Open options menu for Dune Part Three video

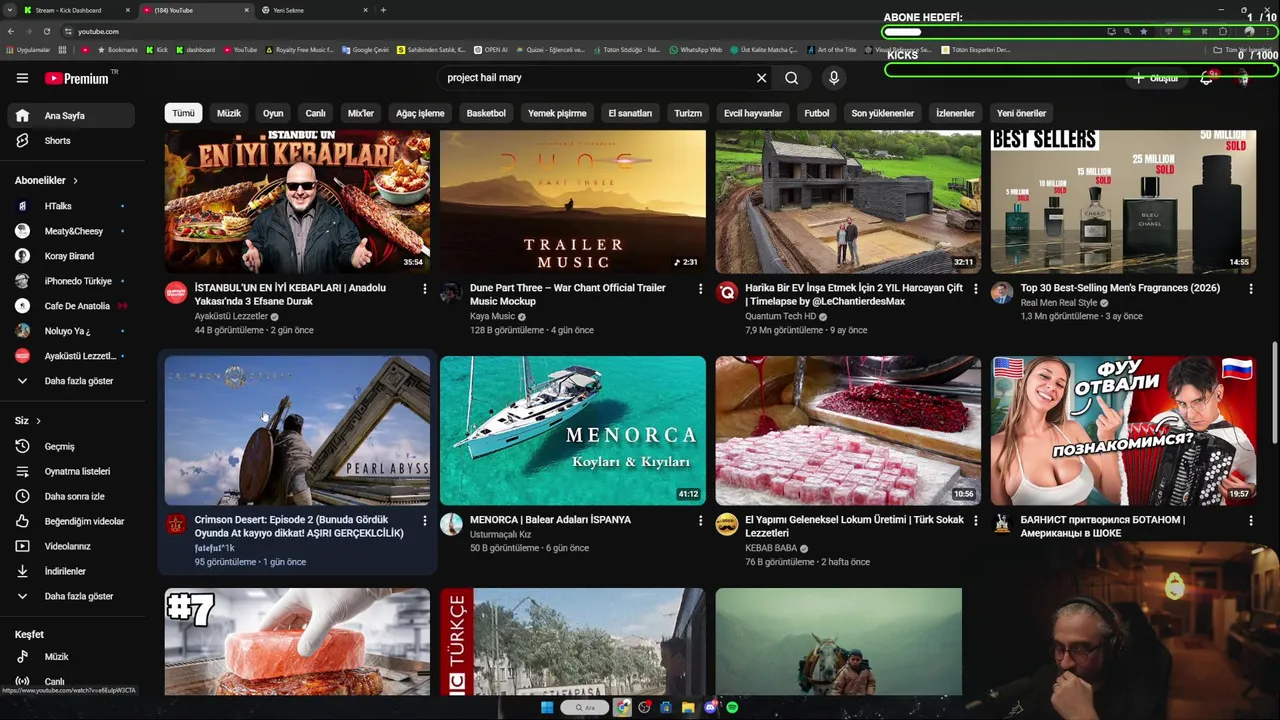coord(700,289)
